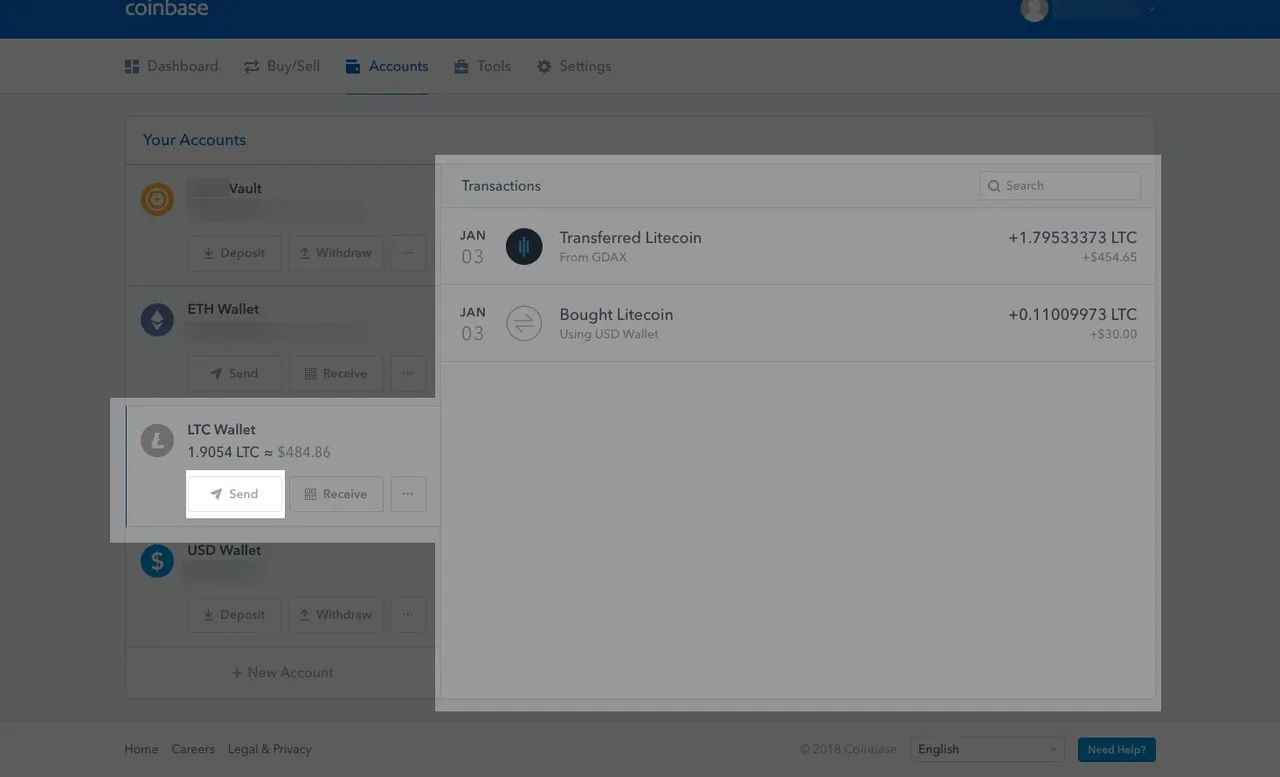Open the Careers footer link
This screenshot has width=1280, height=777.
click(x=193, y=749)
